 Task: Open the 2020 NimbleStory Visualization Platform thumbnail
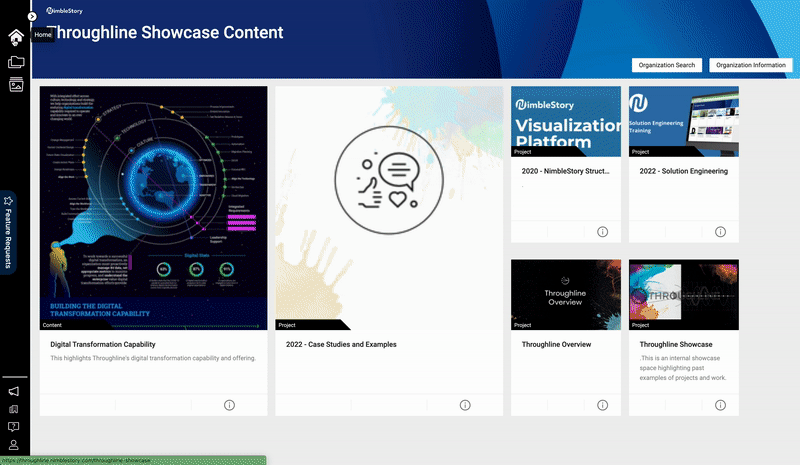coord(565,121)
